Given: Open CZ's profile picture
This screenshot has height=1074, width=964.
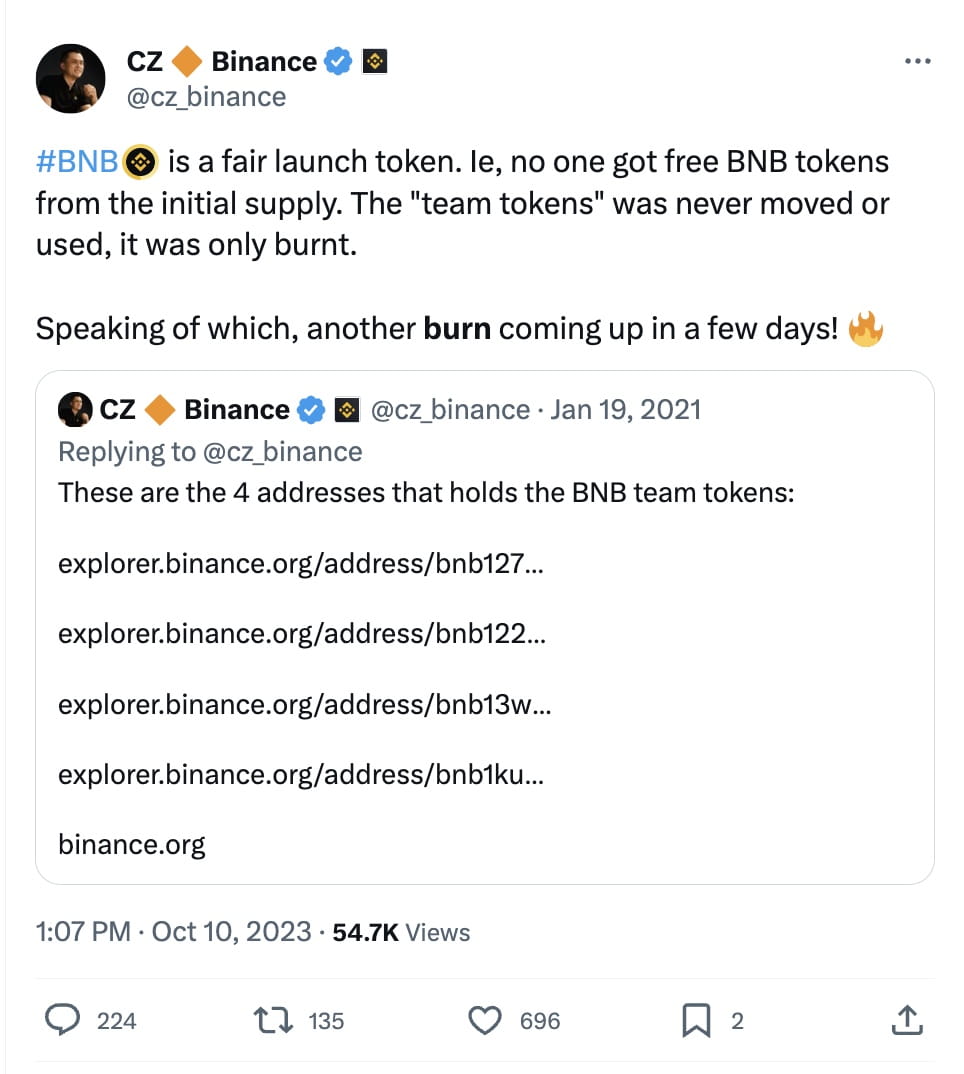Looking at the screenshot, I should [70, 78].
